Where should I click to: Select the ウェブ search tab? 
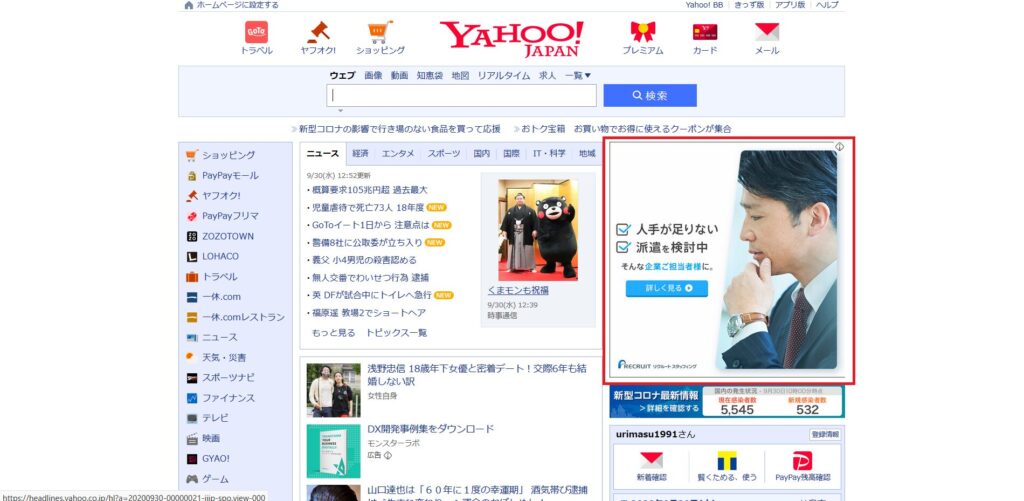[342, 76]
